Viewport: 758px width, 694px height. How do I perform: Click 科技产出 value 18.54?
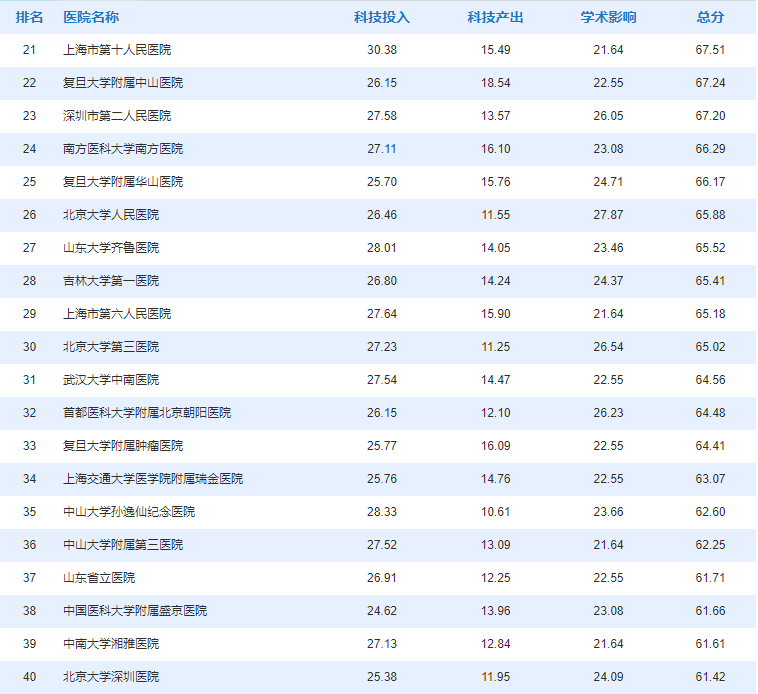pyautogui.click(x=496, y=83)
